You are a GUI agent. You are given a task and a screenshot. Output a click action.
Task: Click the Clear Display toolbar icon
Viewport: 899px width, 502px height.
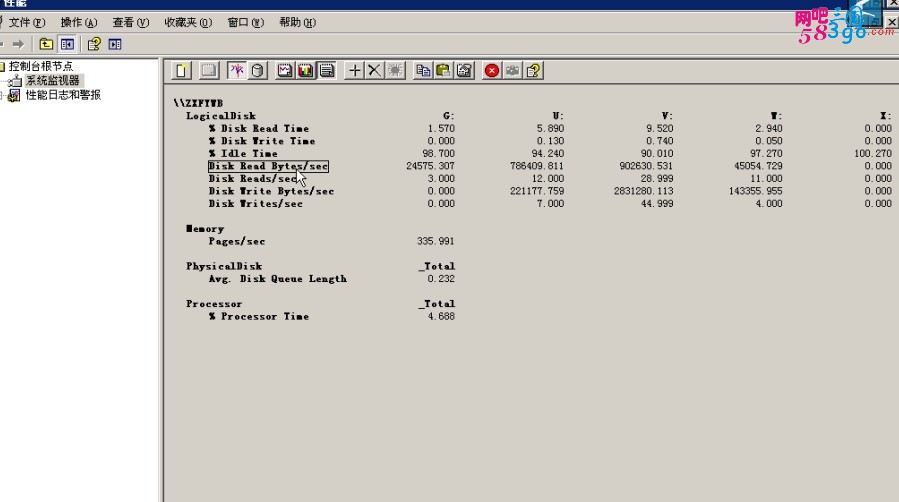(209, 70)
